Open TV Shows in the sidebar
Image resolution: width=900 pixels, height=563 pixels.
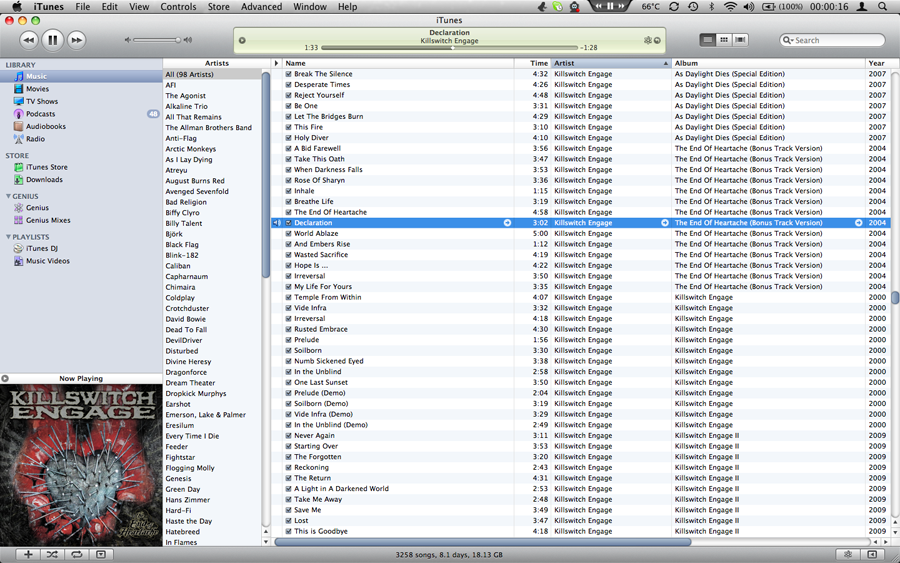(42, 102)
